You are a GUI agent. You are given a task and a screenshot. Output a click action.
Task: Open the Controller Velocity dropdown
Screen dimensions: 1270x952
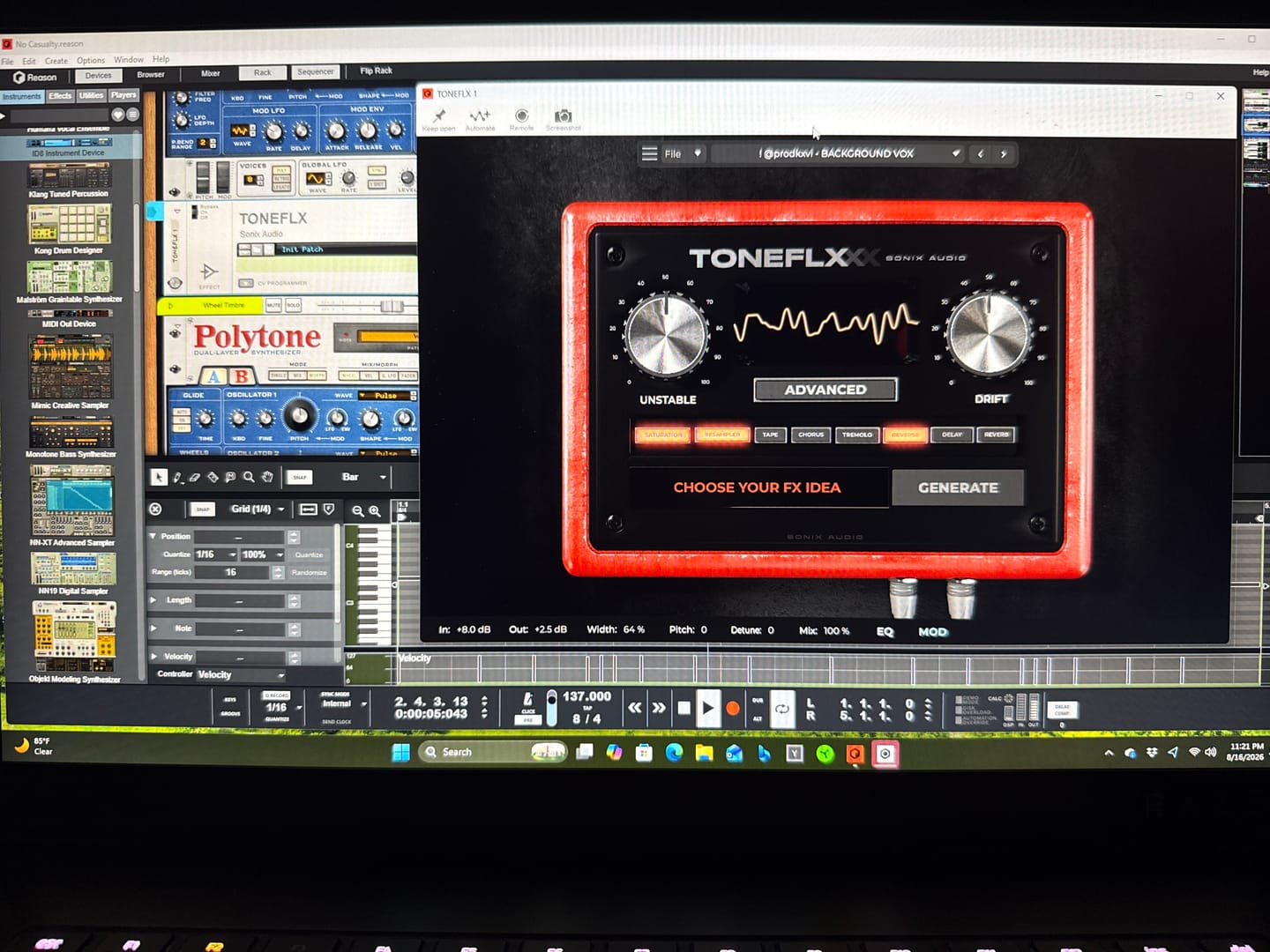pyautogui.click(x=241, y=675)
